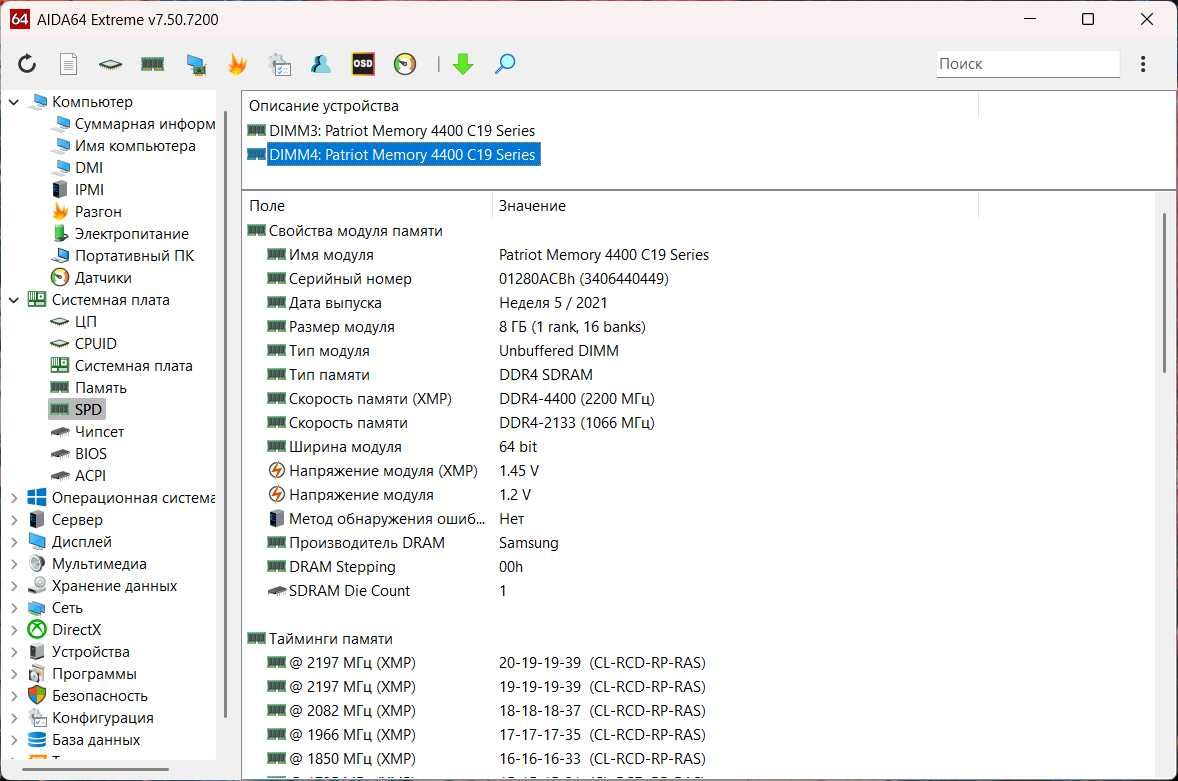Select the Производитель DRAM row
This screenshot has width=1178, height=781.
point(413,543)
